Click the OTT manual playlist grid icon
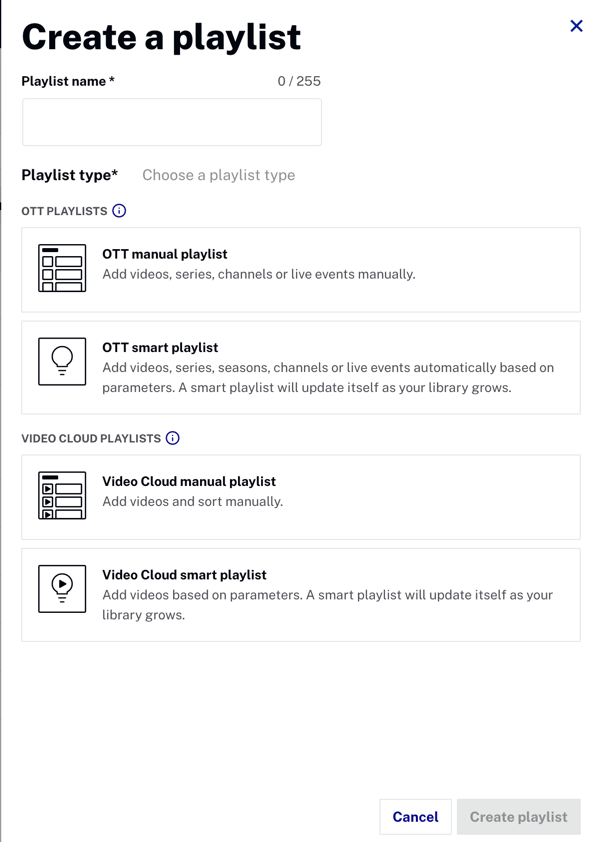The width and height of the screenshot is (600, 842). tap(62, 268)
